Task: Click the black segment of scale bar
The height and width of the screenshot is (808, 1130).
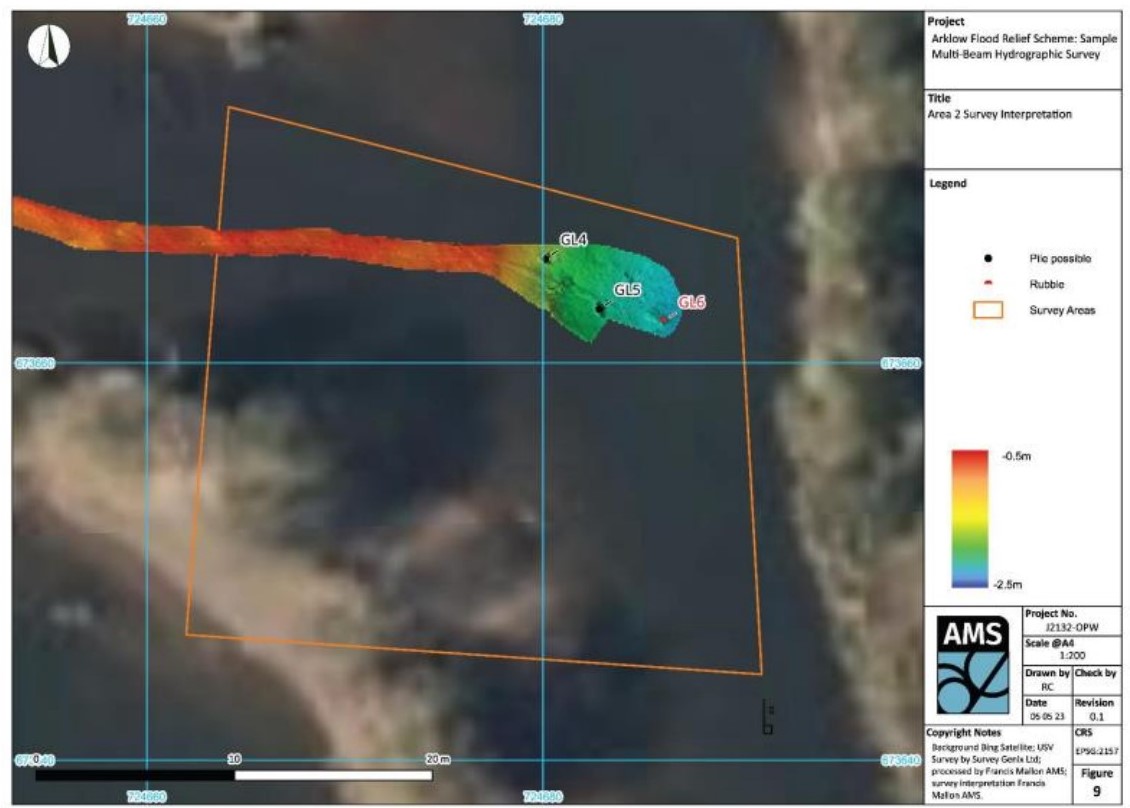Action: (x=133, y=775)
